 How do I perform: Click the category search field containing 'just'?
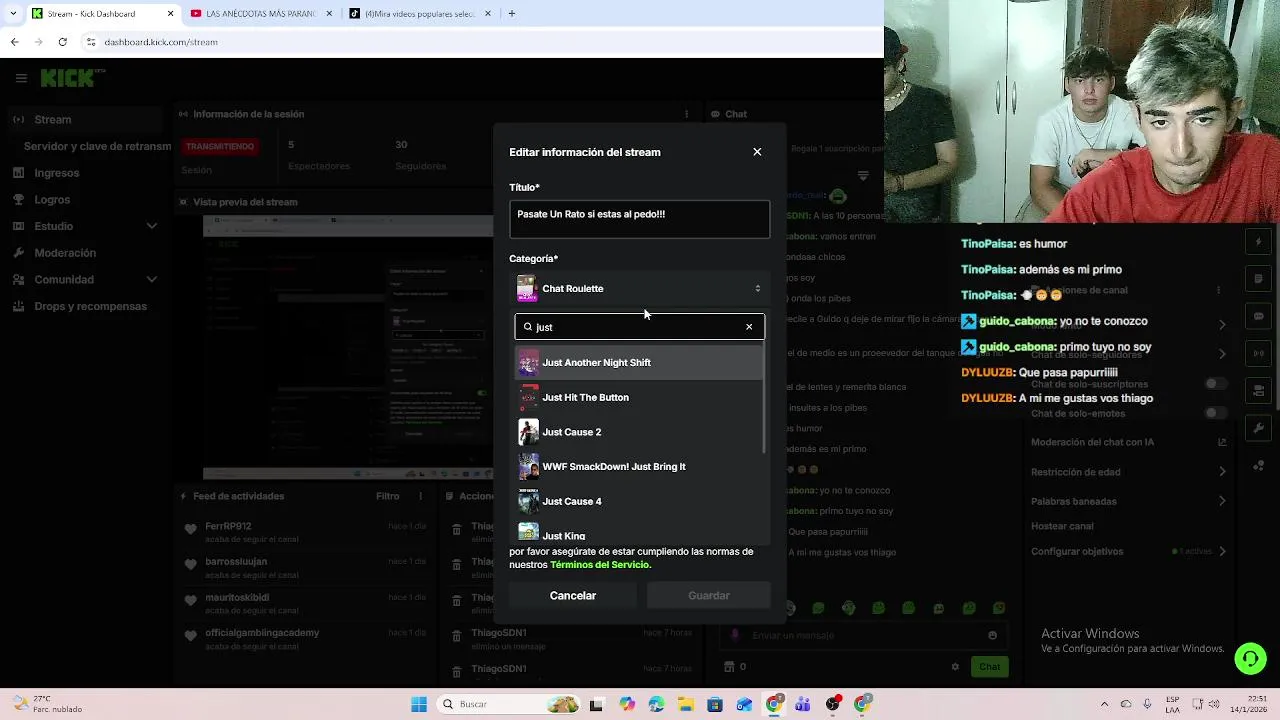pyautogui.click(x=640, y=327)
